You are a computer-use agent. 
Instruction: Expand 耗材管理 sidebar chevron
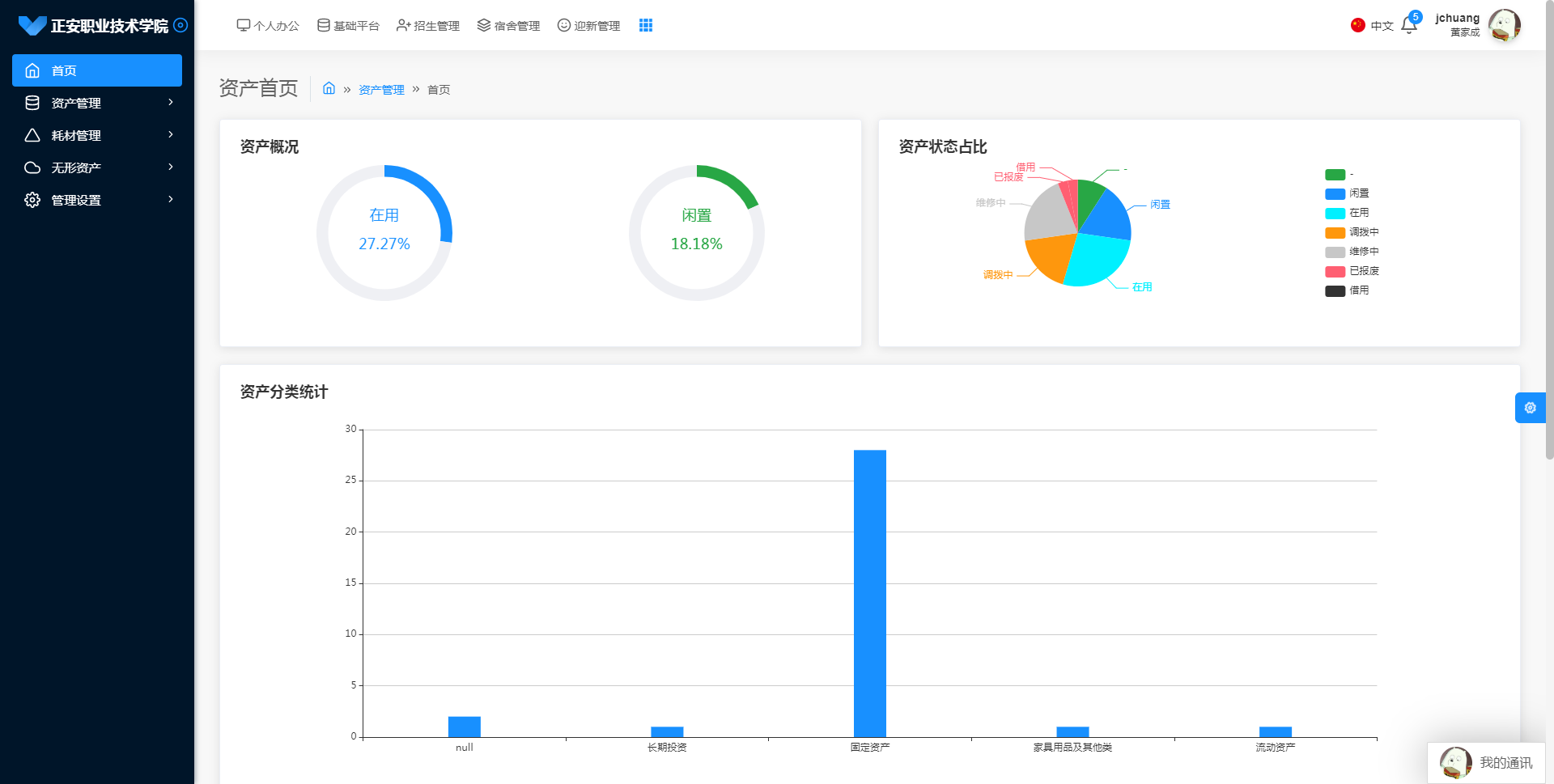(x=171, y=134)
